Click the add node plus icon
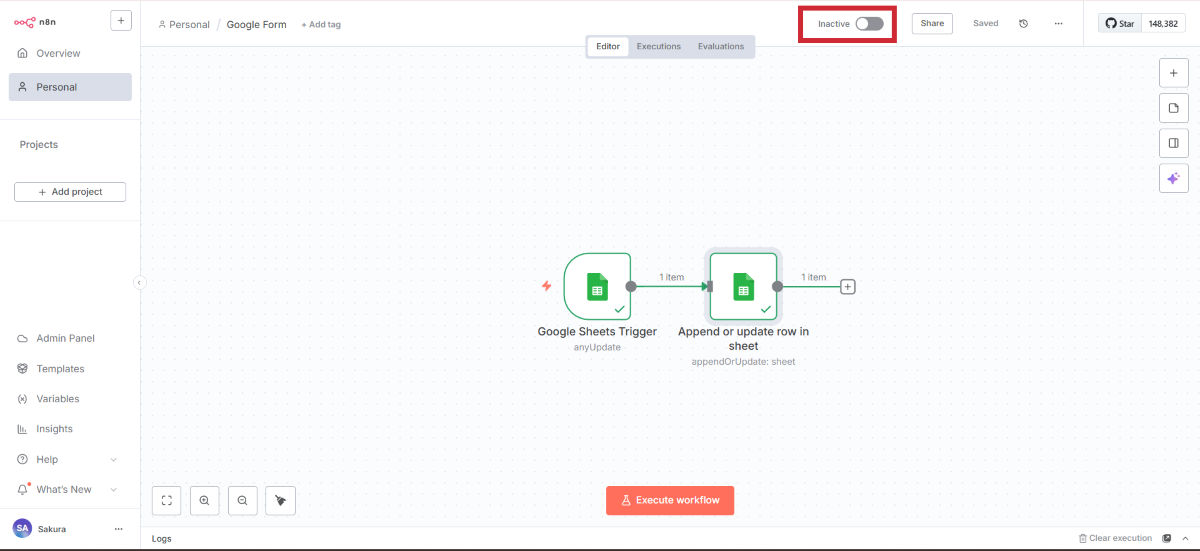 coord(1173,73)
